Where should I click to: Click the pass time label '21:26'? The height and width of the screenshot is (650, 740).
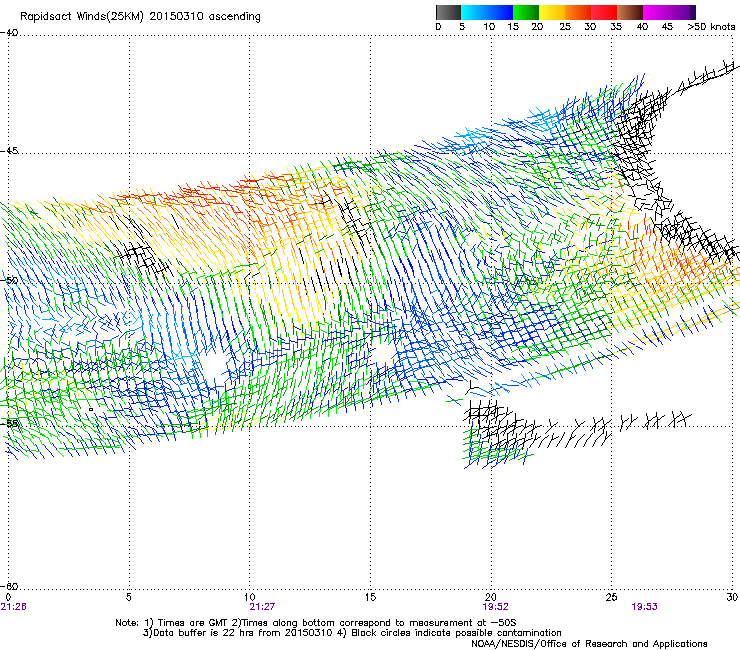pos(13,607)
